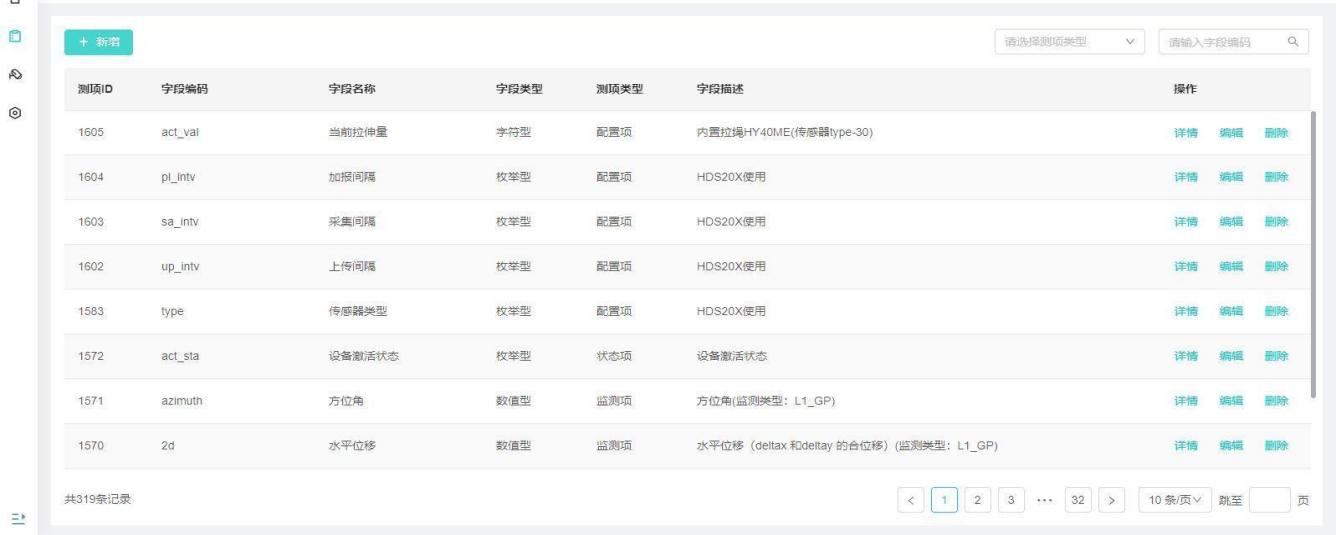Open 详情 for the act_val row
The width and height of the screenshot is (1336, 535).
click(1185, 133)
